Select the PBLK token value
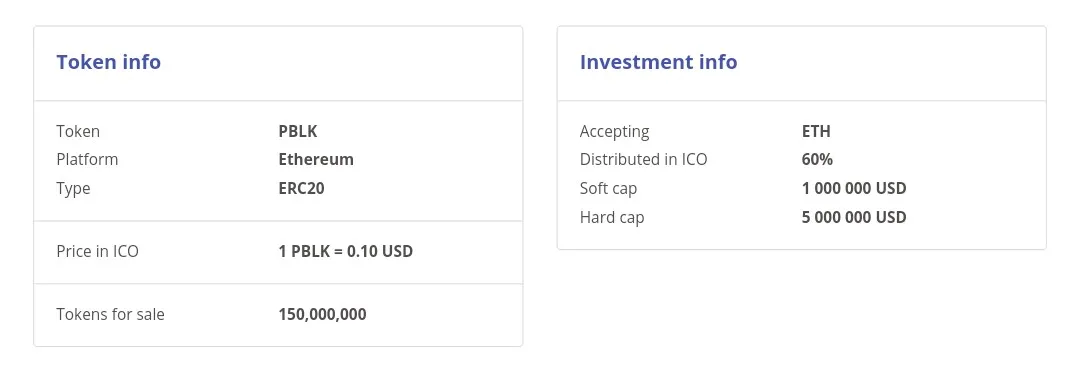This screenshot has height=372, width=1080. (x=298, y=131)
